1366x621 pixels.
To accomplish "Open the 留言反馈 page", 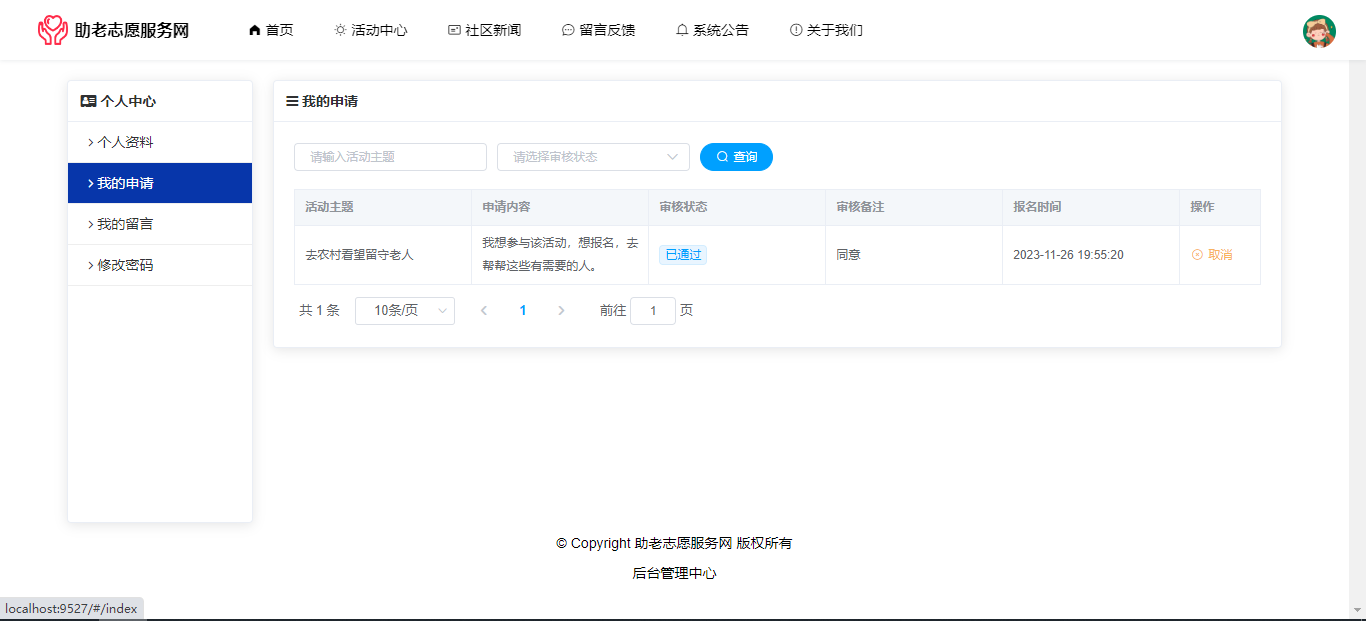I will [x=598, y=30].
